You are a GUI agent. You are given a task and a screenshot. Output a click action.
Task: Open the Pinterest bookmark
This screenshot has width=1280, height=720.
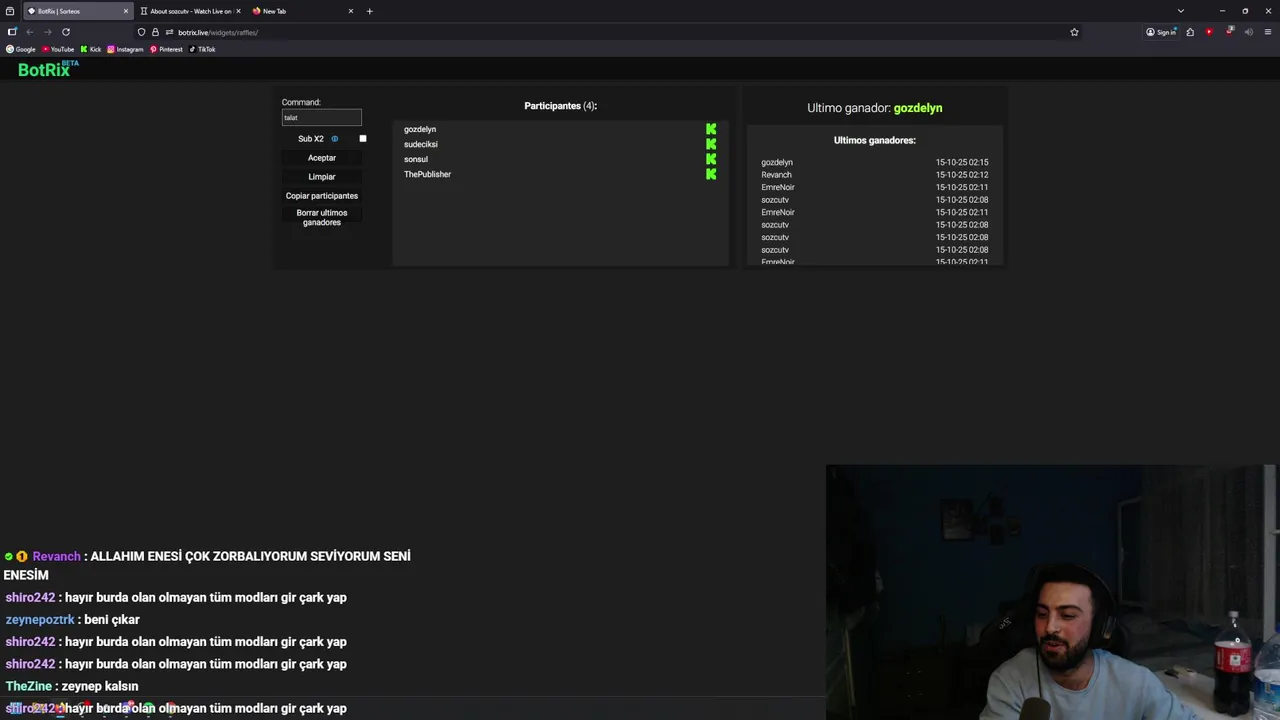tap(166, 49)
